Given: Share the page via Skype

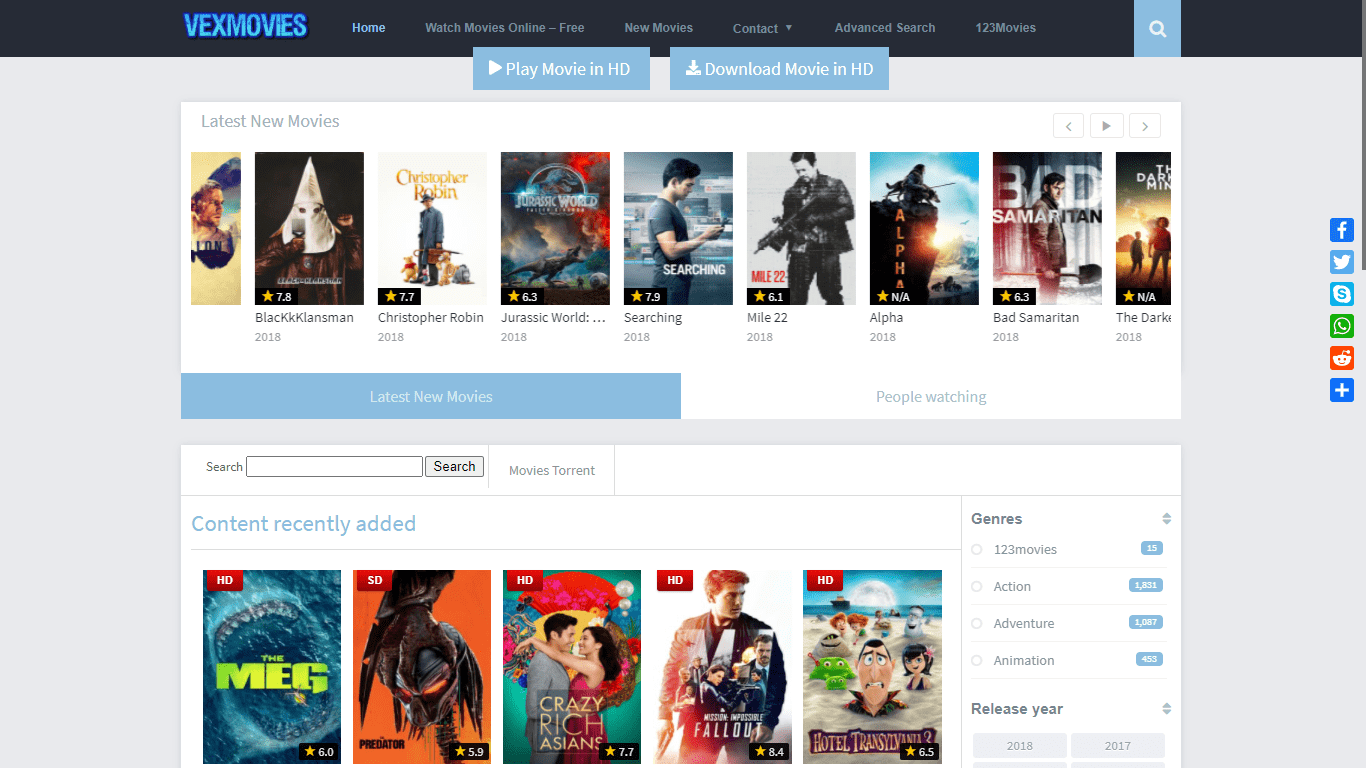Looking at the screenshot, I should 1342,294.
